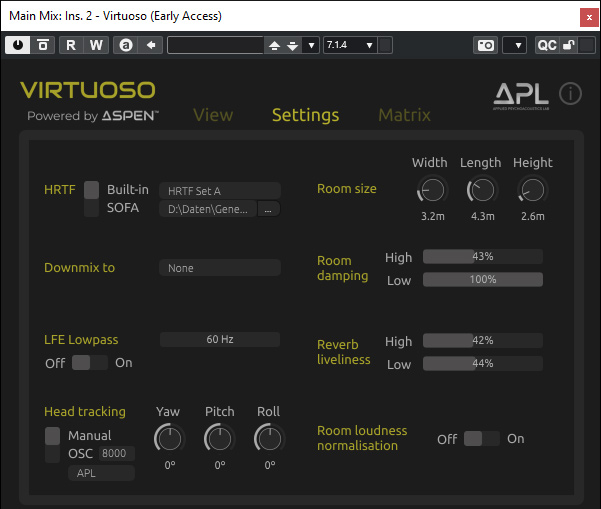Click the plugin power bypass icon
601x509 pixels.
pyautogui.click(x=19, y=45)
